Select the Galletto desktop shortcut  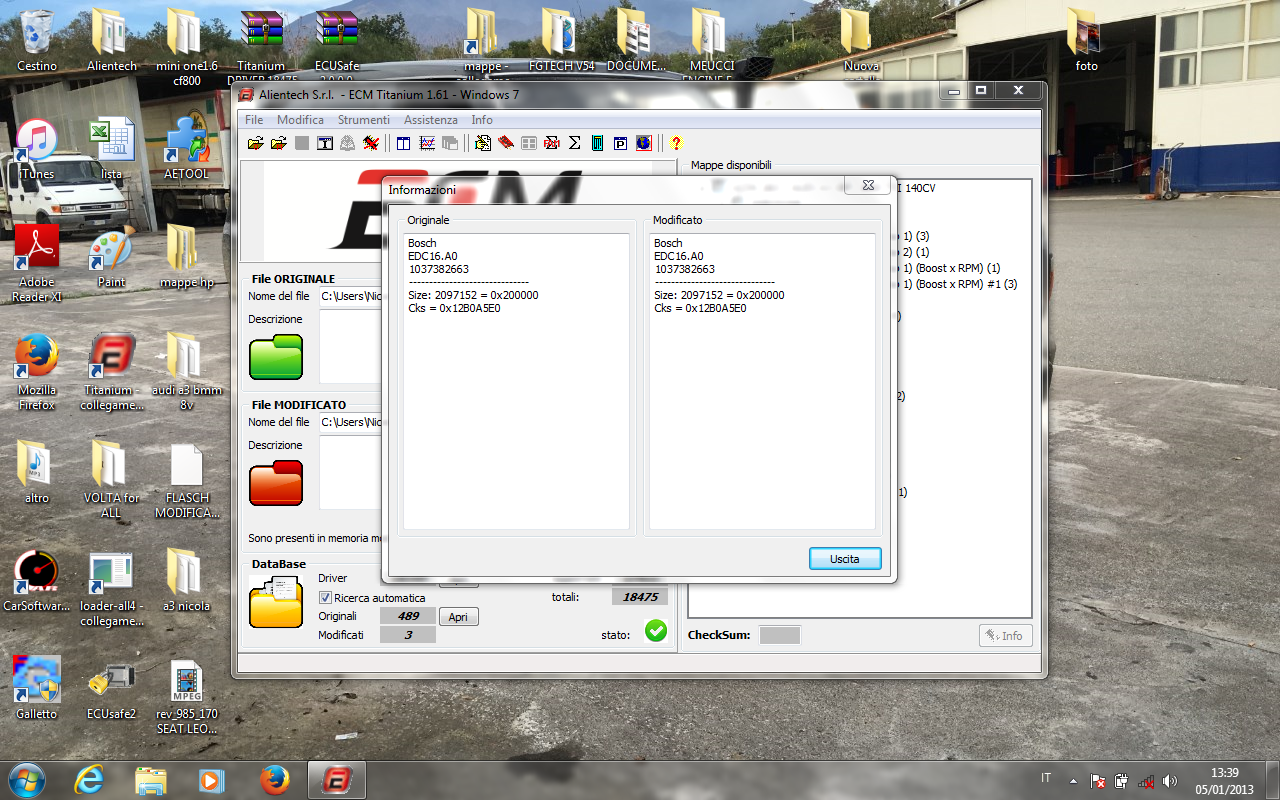tap(37, 688)
